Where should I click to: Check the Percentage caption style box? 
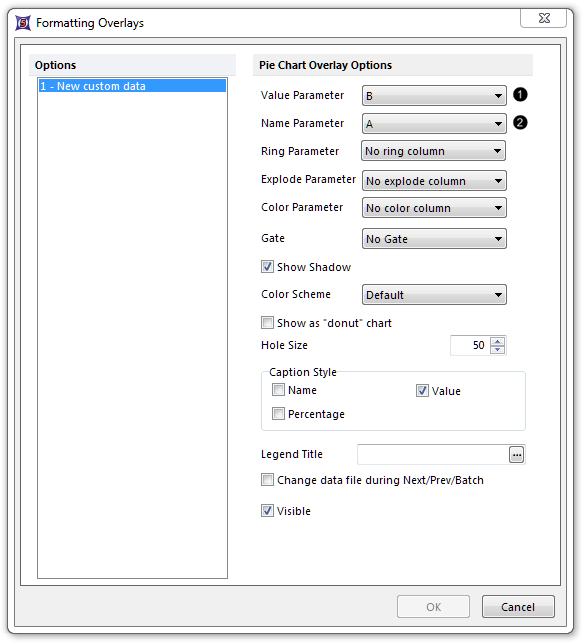coord(278,413)
